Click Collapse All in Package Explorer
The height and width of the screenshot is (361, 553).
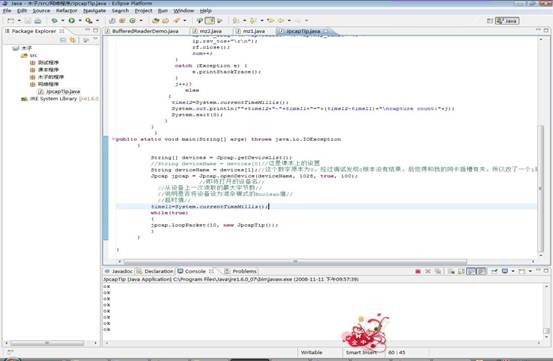tap(63, 40)
